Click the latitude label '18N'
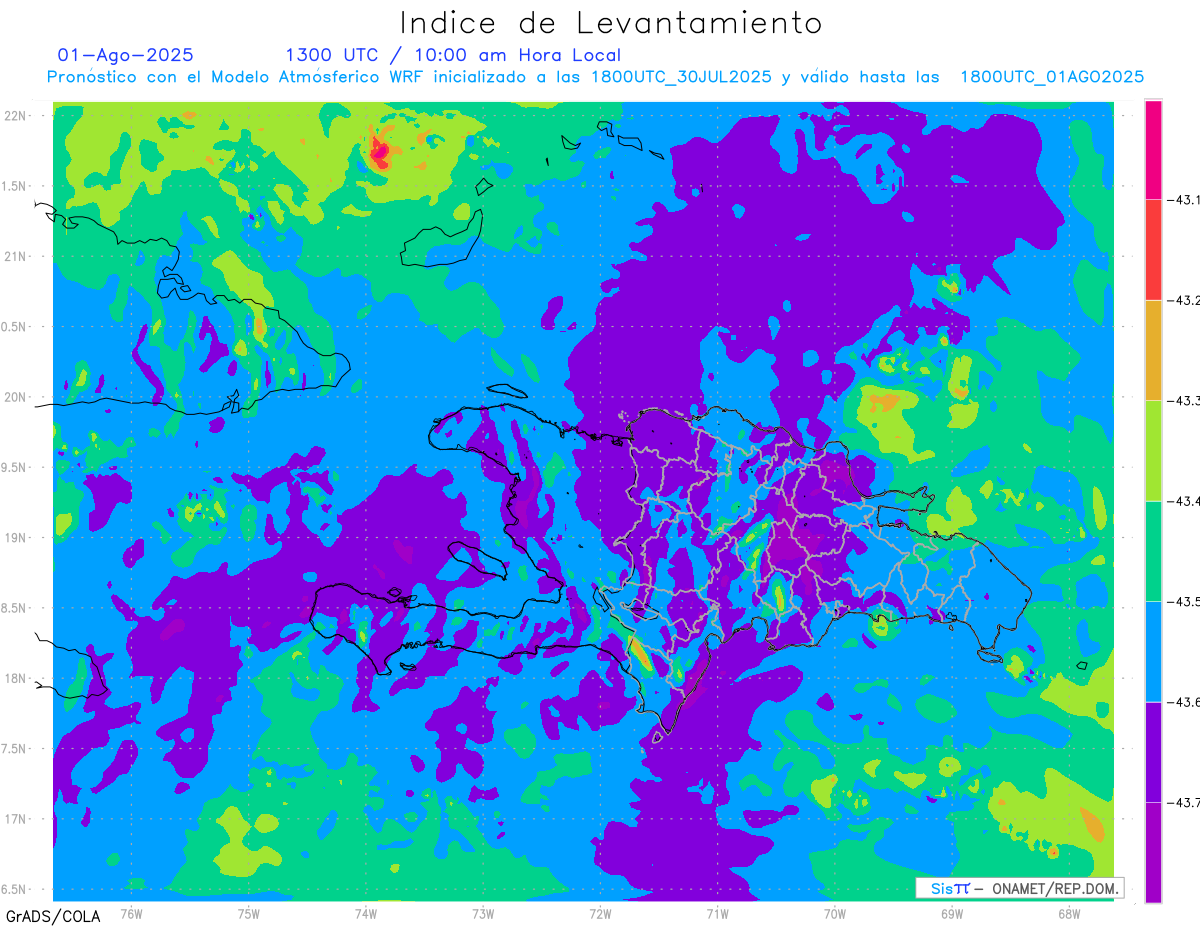Screen dimensions: 1200x927 click(15, 679)
